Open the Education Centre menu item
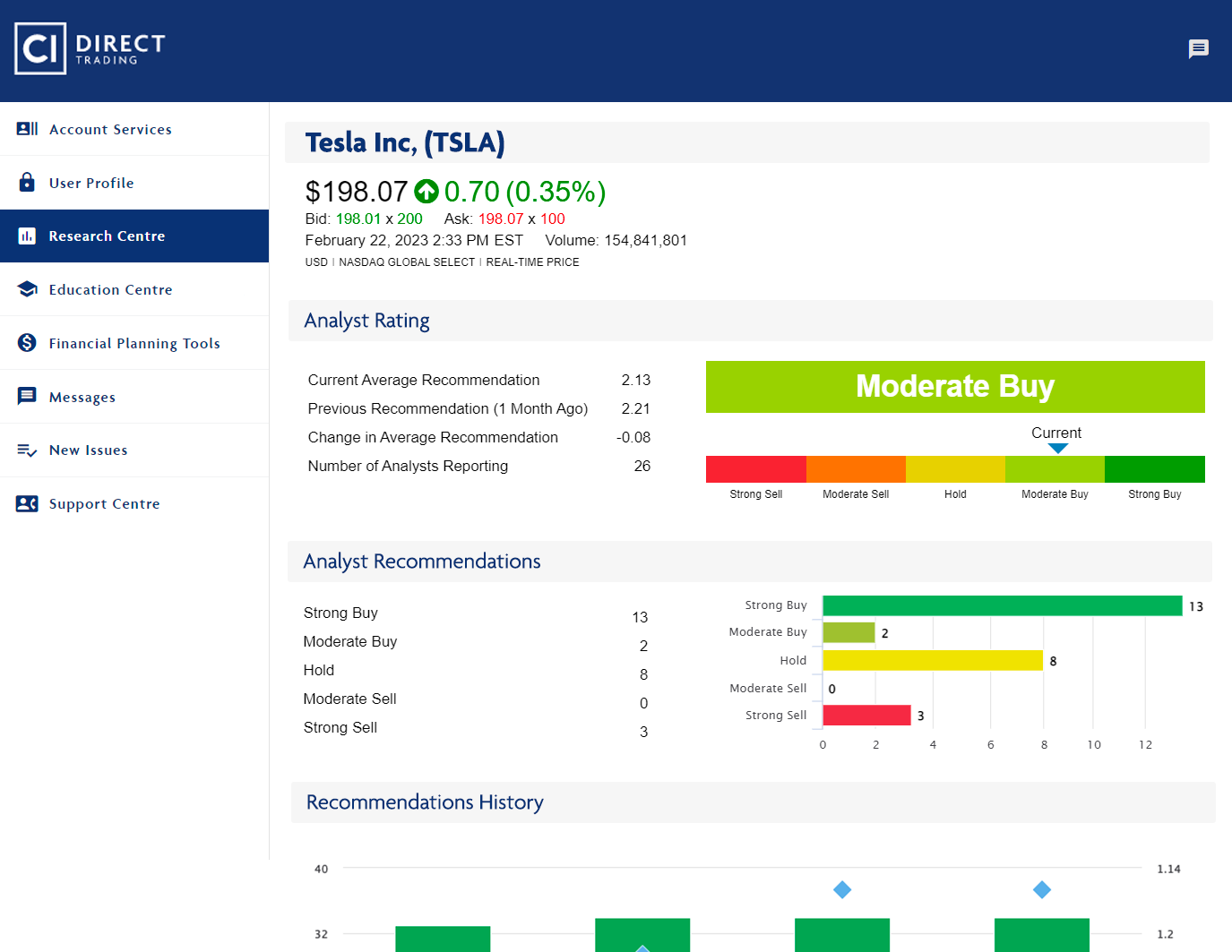Viewport: 1232px width, 952px height. 110,289
